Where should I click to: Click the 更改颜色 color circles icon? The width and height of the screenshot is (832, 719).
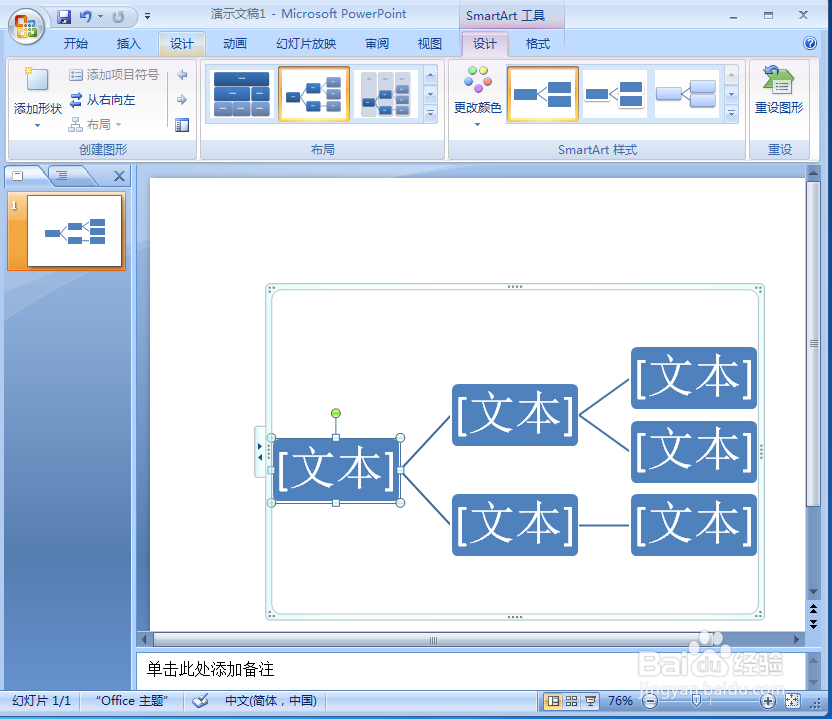point(478,80)
